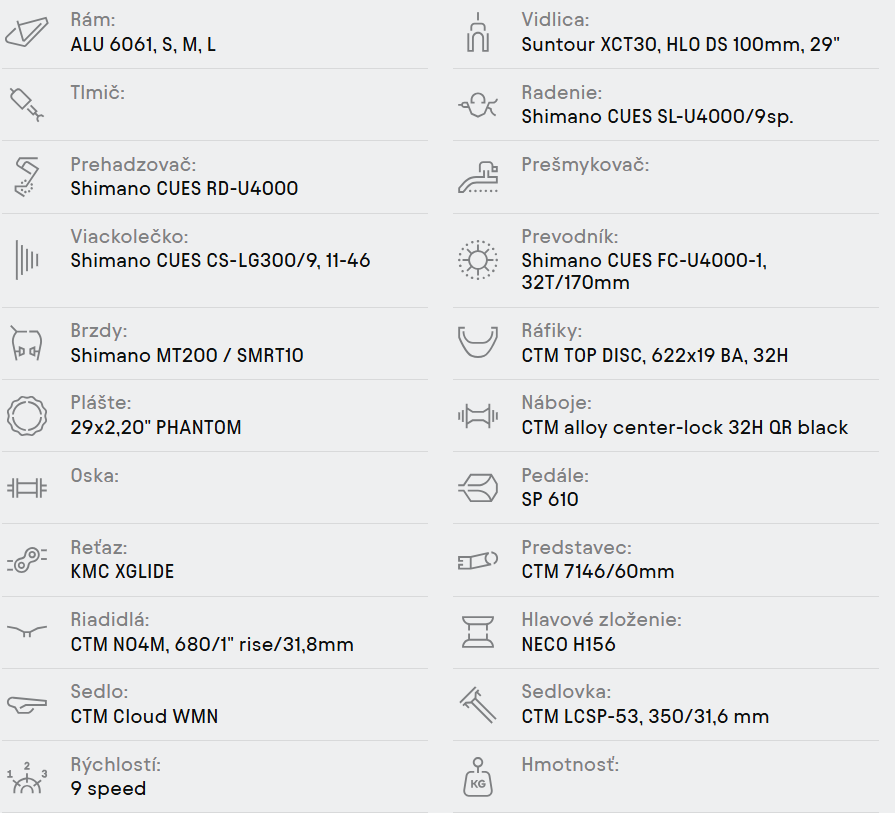Image resolution: width=895 pixels, height=813 pixels.
Task: Select the cassette value 'Shimano CUES CS-LG300/9, 11-46'
Action: click(220, 260)
